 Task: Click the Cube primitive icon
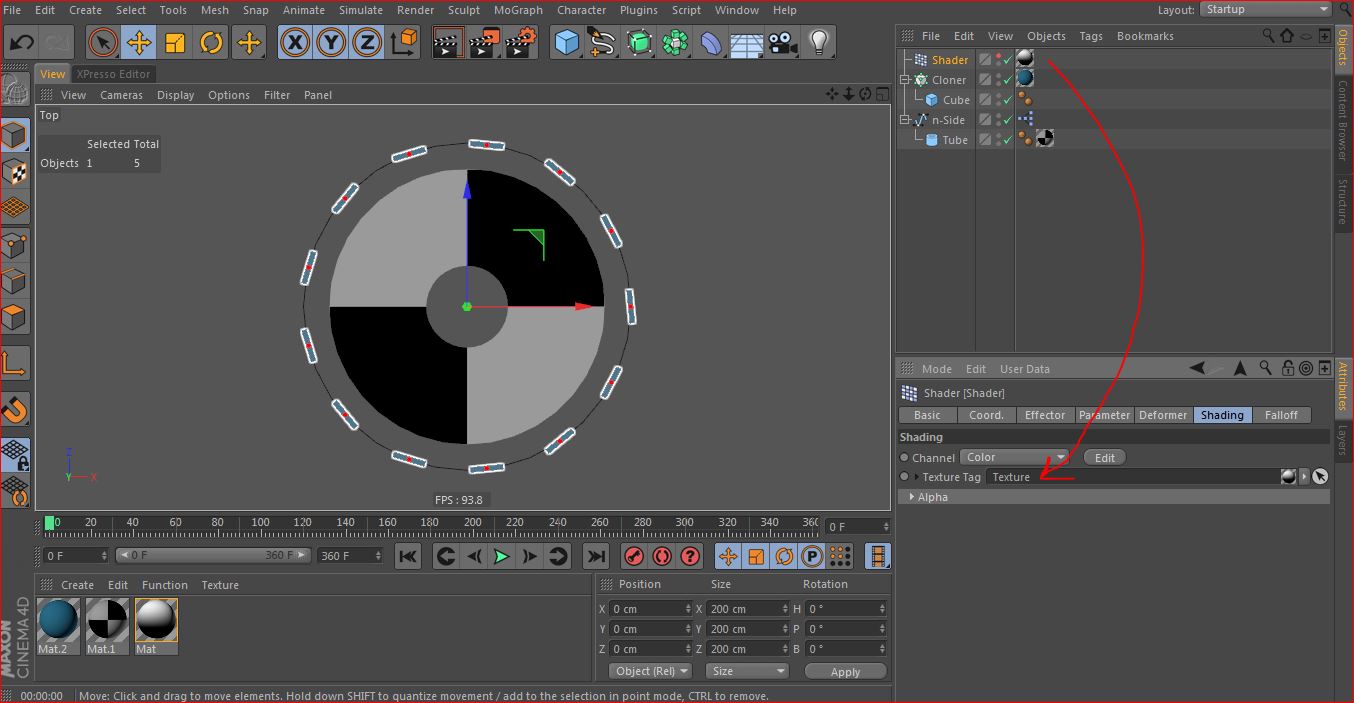[x=567, y=43]
